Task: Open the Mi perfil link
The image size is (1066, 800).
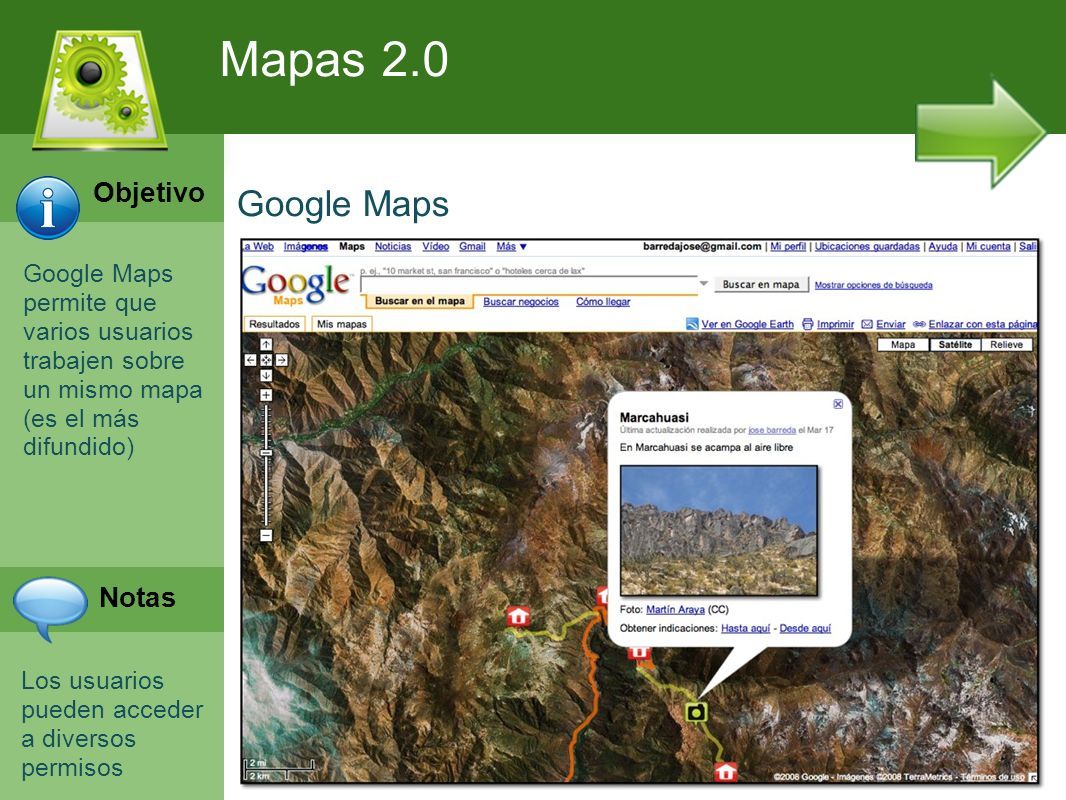Action: coord(788,247)
